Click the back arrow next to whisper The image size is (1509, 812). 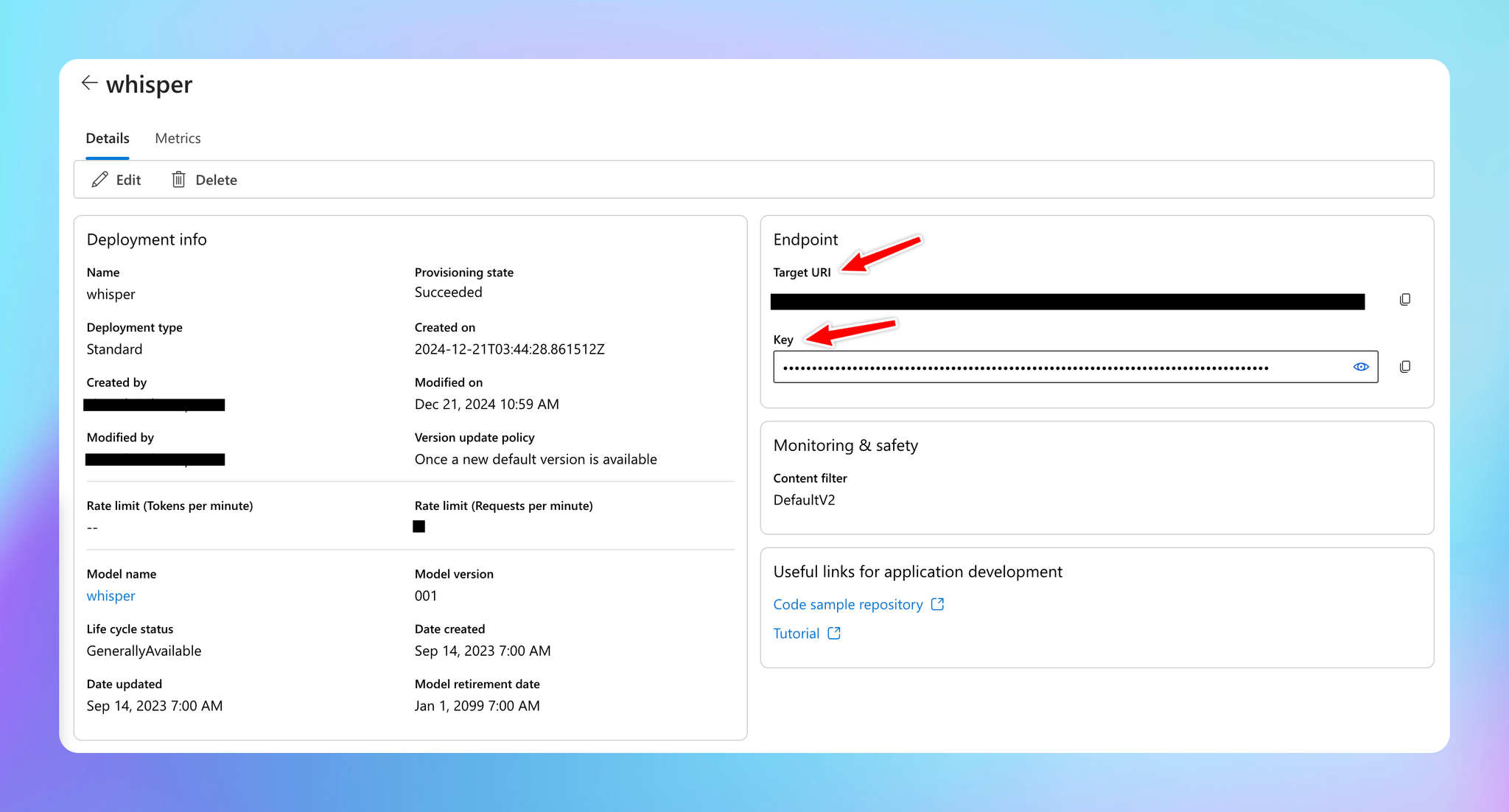point(89,83)
